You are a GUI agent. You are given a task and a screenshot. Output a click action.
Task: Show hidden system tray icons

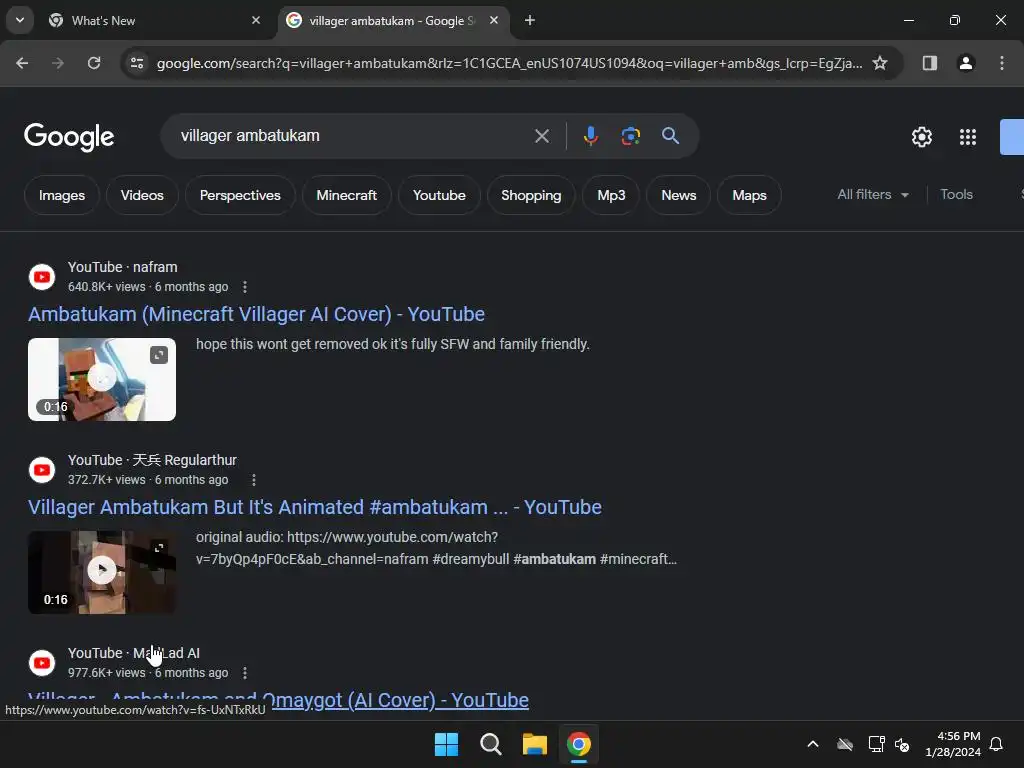click(813, 744)
